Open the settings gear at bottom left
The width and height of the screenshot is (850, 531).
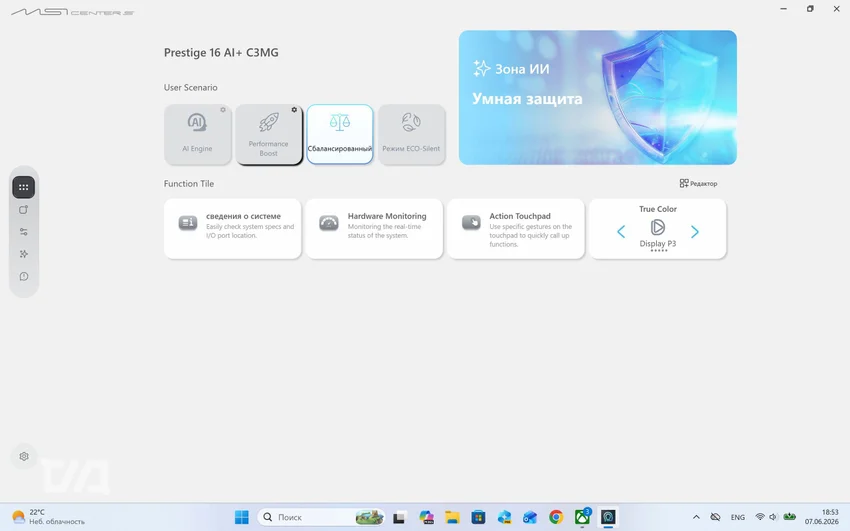pyautogui.click(x=24, y=456)
